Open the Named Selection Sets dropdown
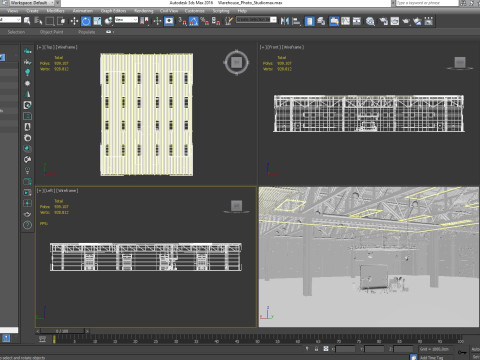The image size is (480, 360). click(x=256, y=20)
